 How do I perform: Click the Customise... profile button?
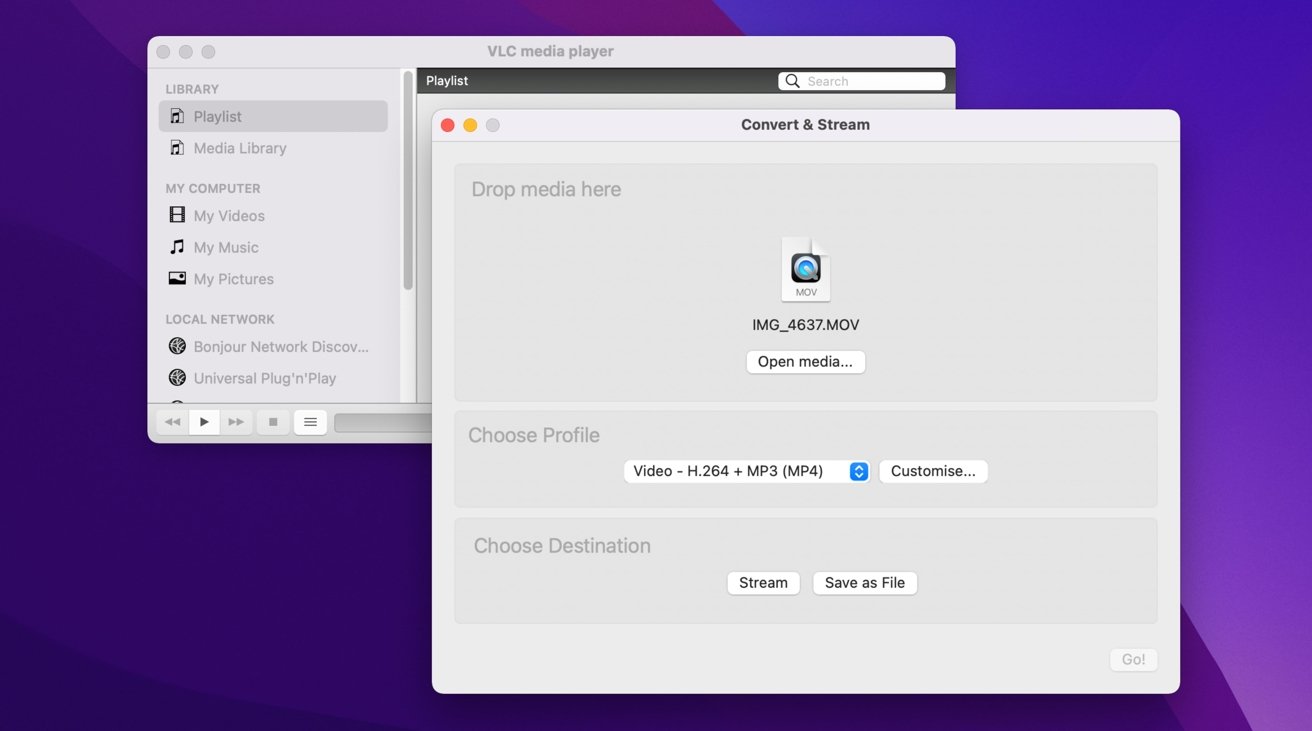933,471
